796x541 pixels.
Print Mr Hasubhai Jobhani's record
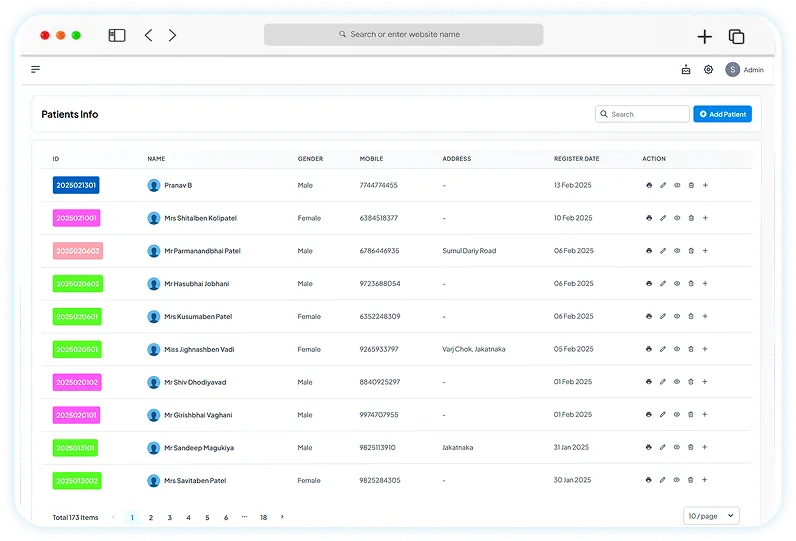(649, 283)
